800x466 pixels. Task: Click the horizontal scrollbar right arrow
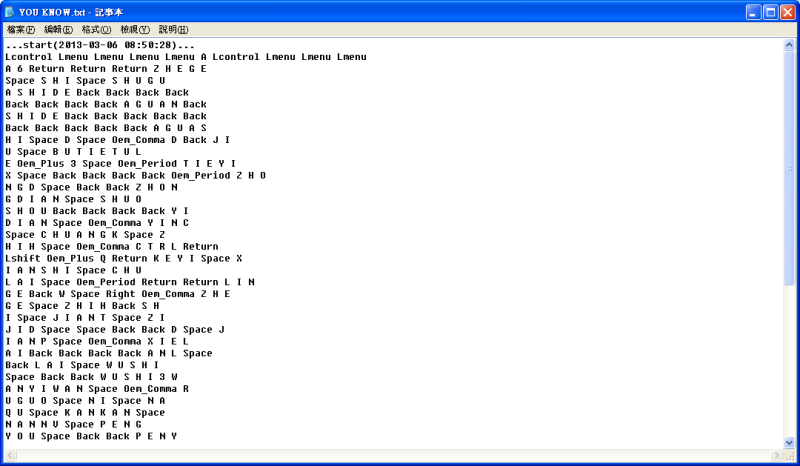pyautogui.click(x=777, y=455)
